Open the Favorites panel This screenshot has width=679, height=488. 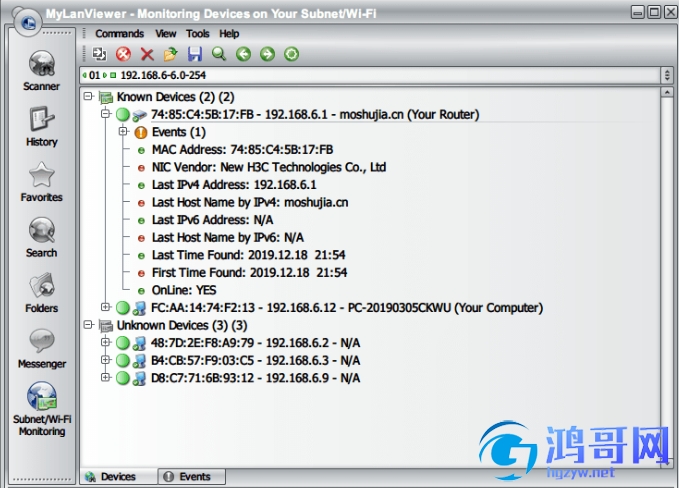[x=41, y=182]
